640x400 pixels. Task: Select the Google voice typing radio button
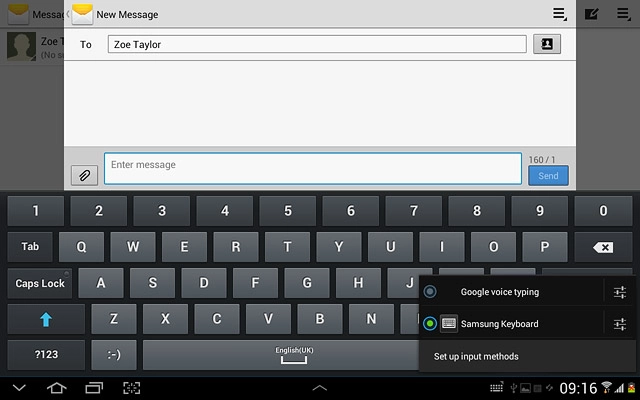pos(430,292)
